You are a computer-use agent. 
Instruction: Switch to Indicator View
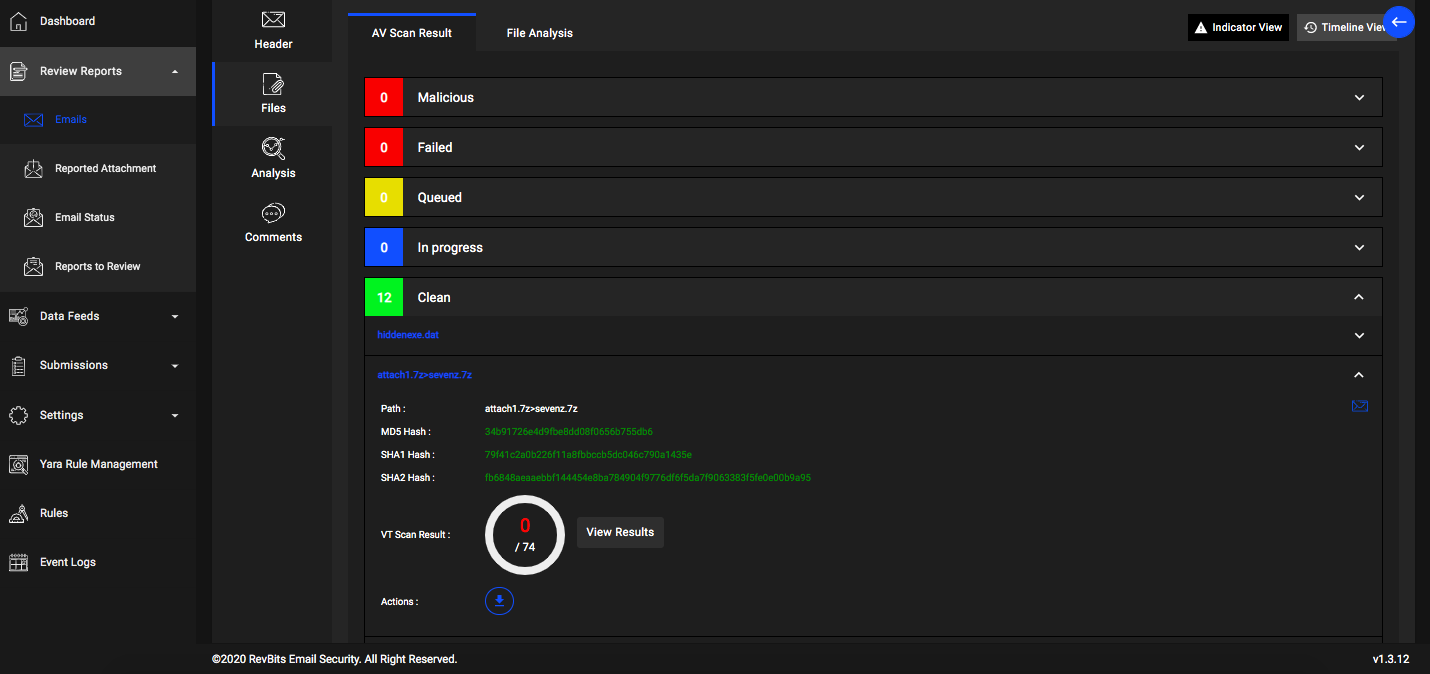coord(1238,28)
